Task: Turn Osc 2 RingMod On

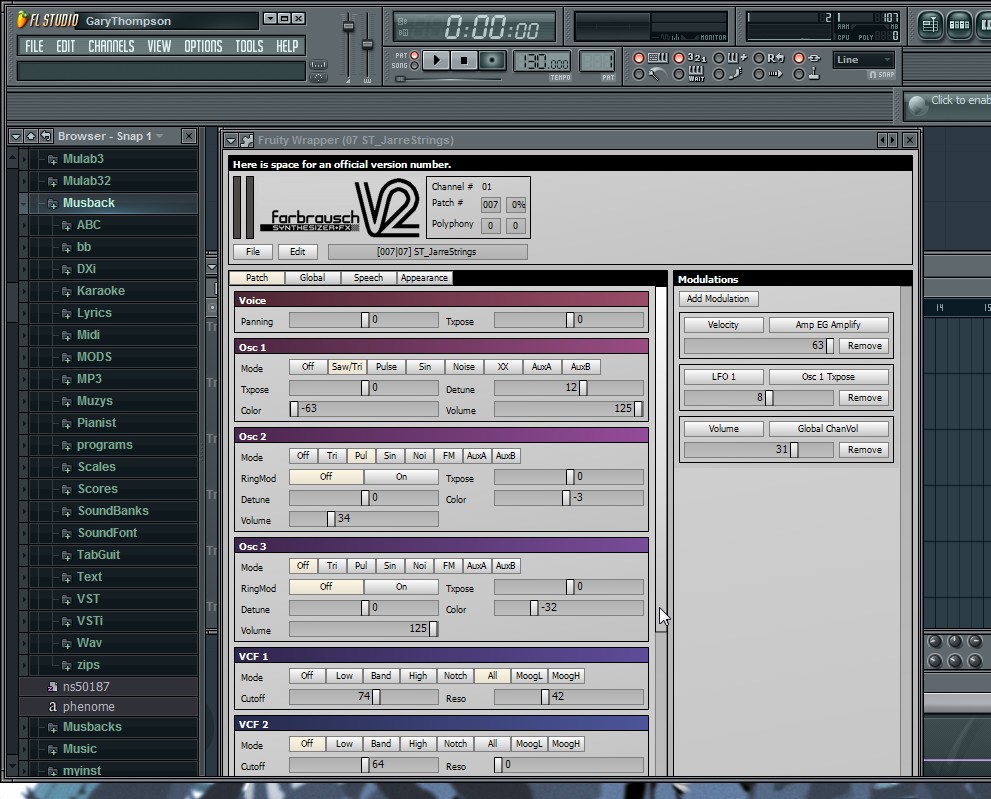Action: click(401, 477)
